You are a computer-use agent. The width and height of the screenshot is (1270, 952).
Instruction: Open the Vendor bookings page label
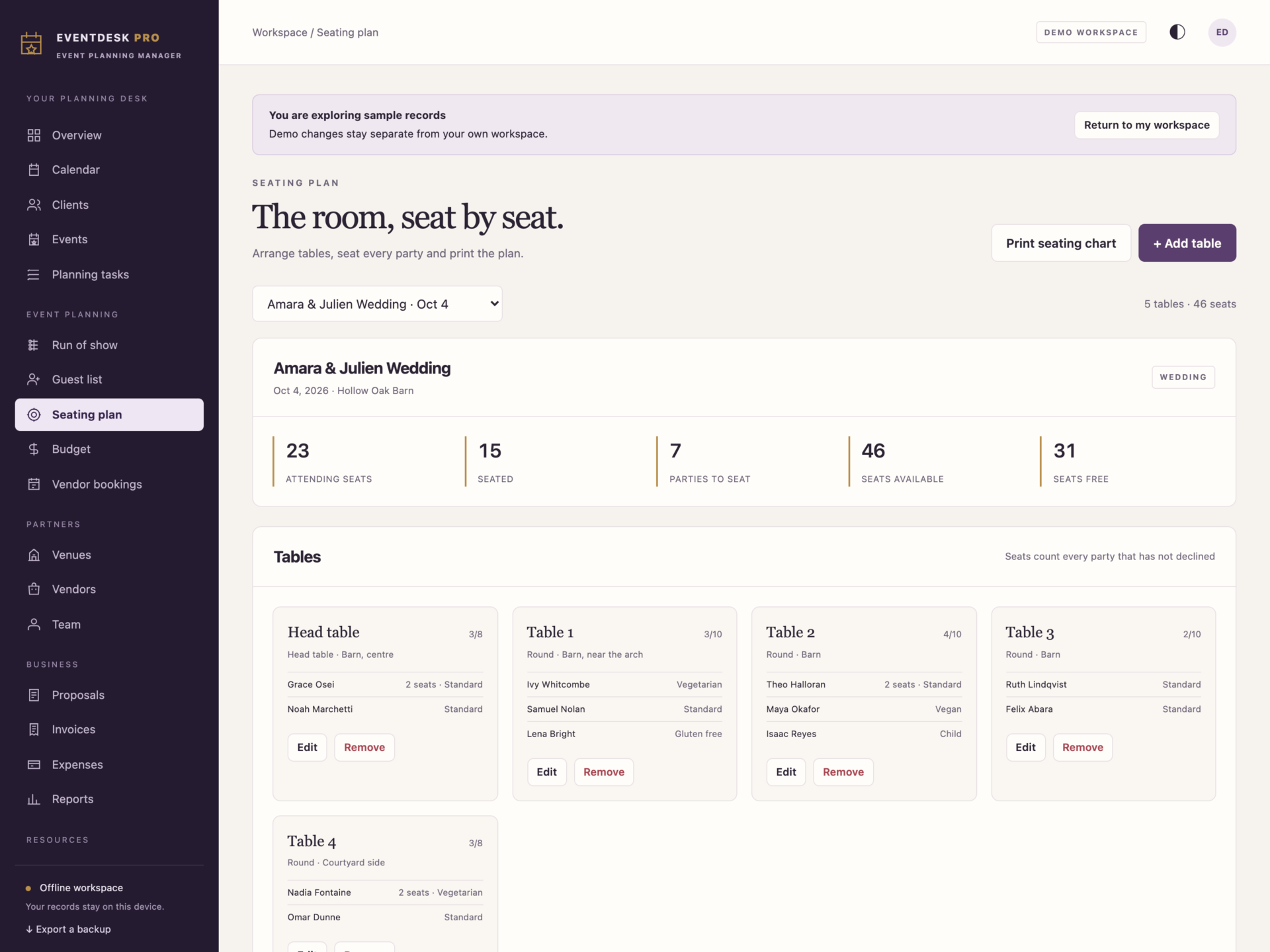[97, 485]
